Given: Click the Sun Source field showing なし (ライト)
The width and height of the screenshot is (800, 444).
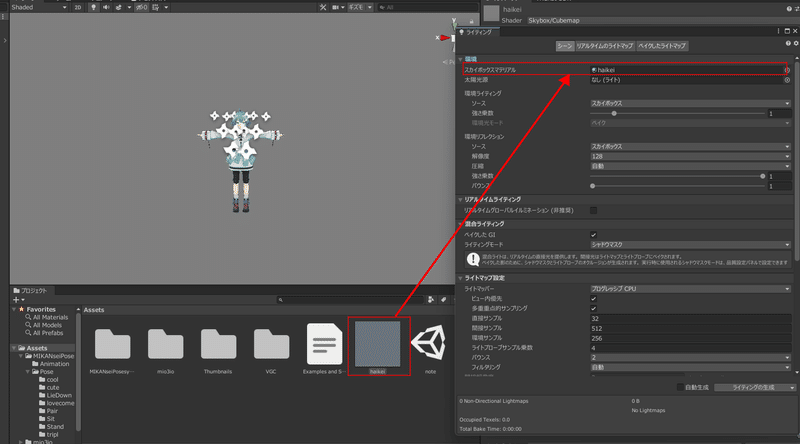Looking at the screenshot, I should coord(687,80).
